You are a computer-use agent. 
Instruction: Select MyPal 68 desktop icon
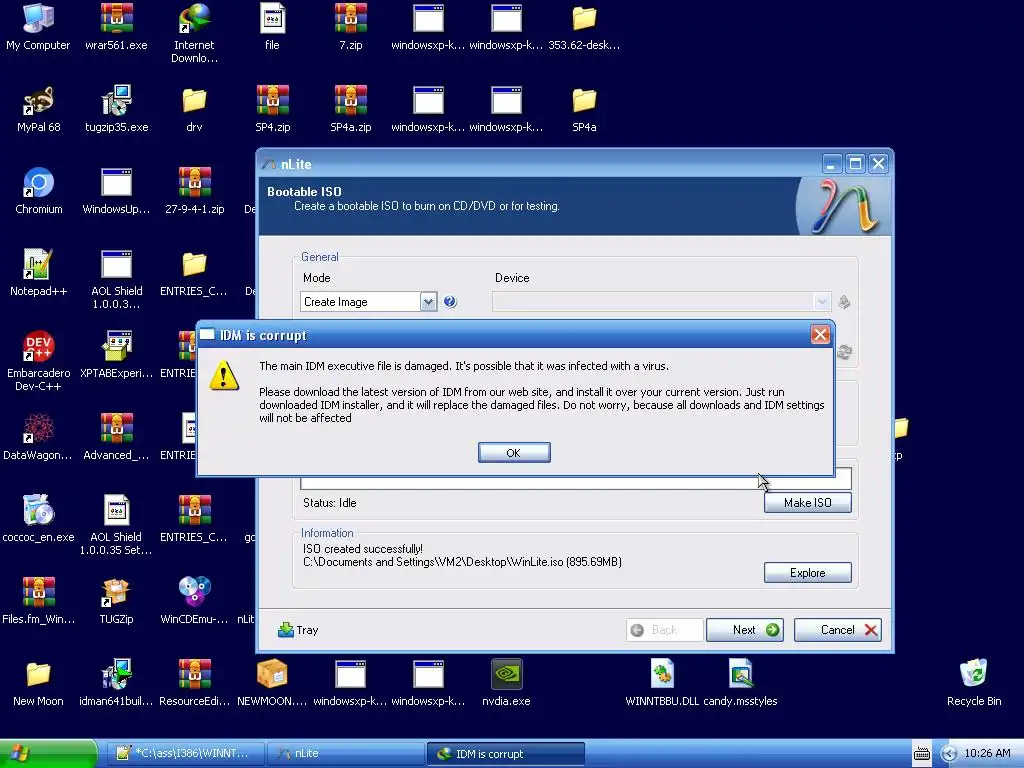click(x=39, y=110)
